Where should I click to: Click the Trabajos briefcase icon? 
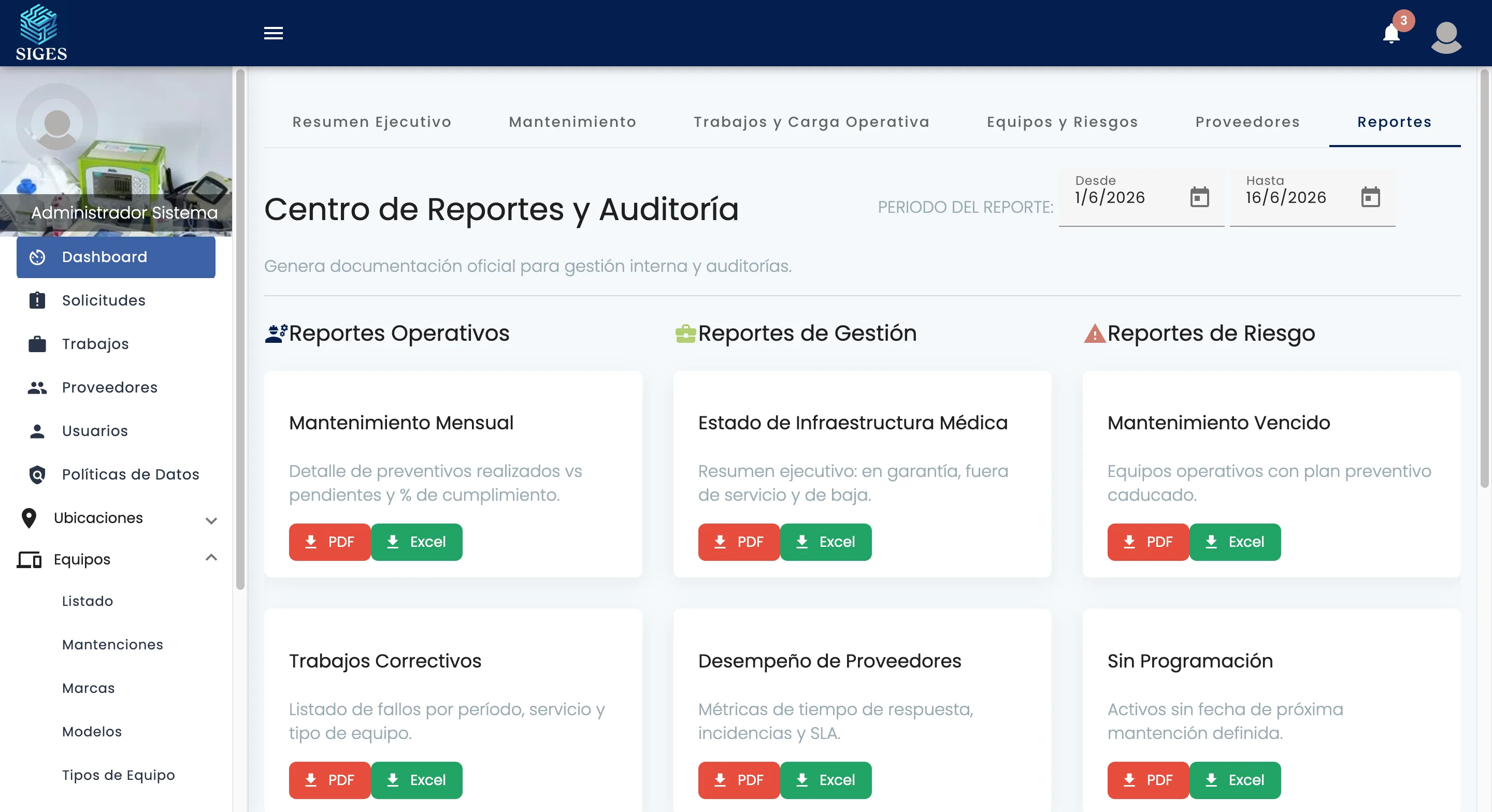click(x=37, y=344)
